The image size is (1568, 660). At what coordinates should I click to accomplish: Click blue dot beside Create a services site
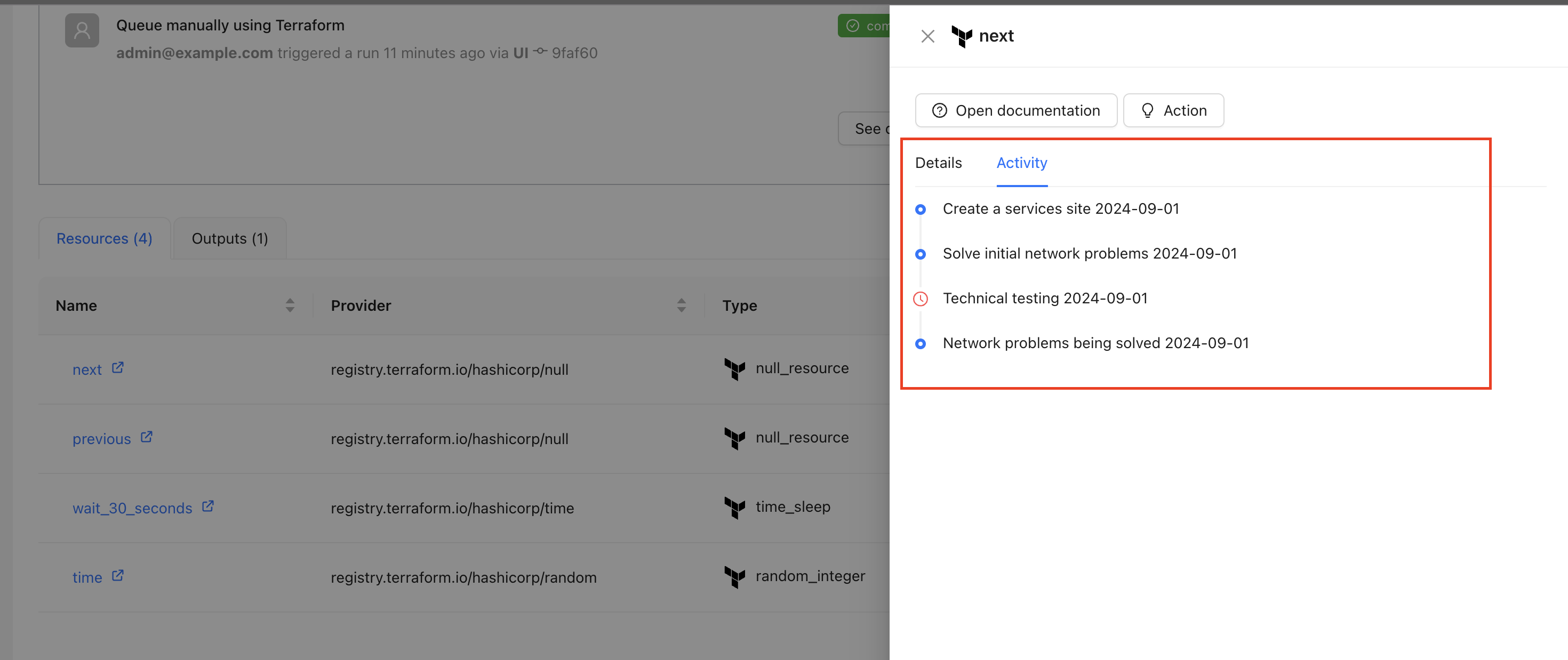tap(921, 210)
